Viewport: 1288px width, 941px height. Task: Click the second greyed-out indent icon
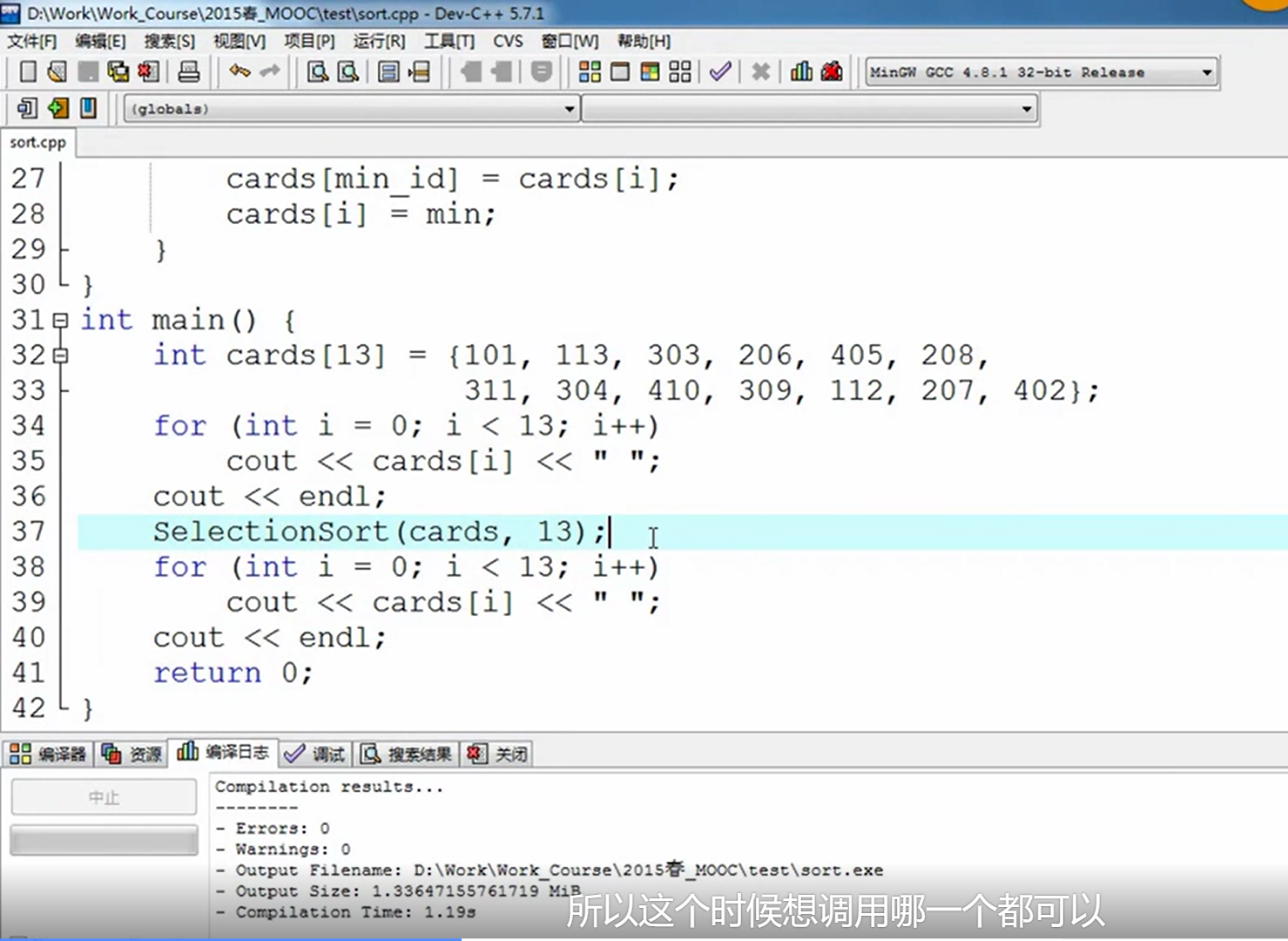502,71
